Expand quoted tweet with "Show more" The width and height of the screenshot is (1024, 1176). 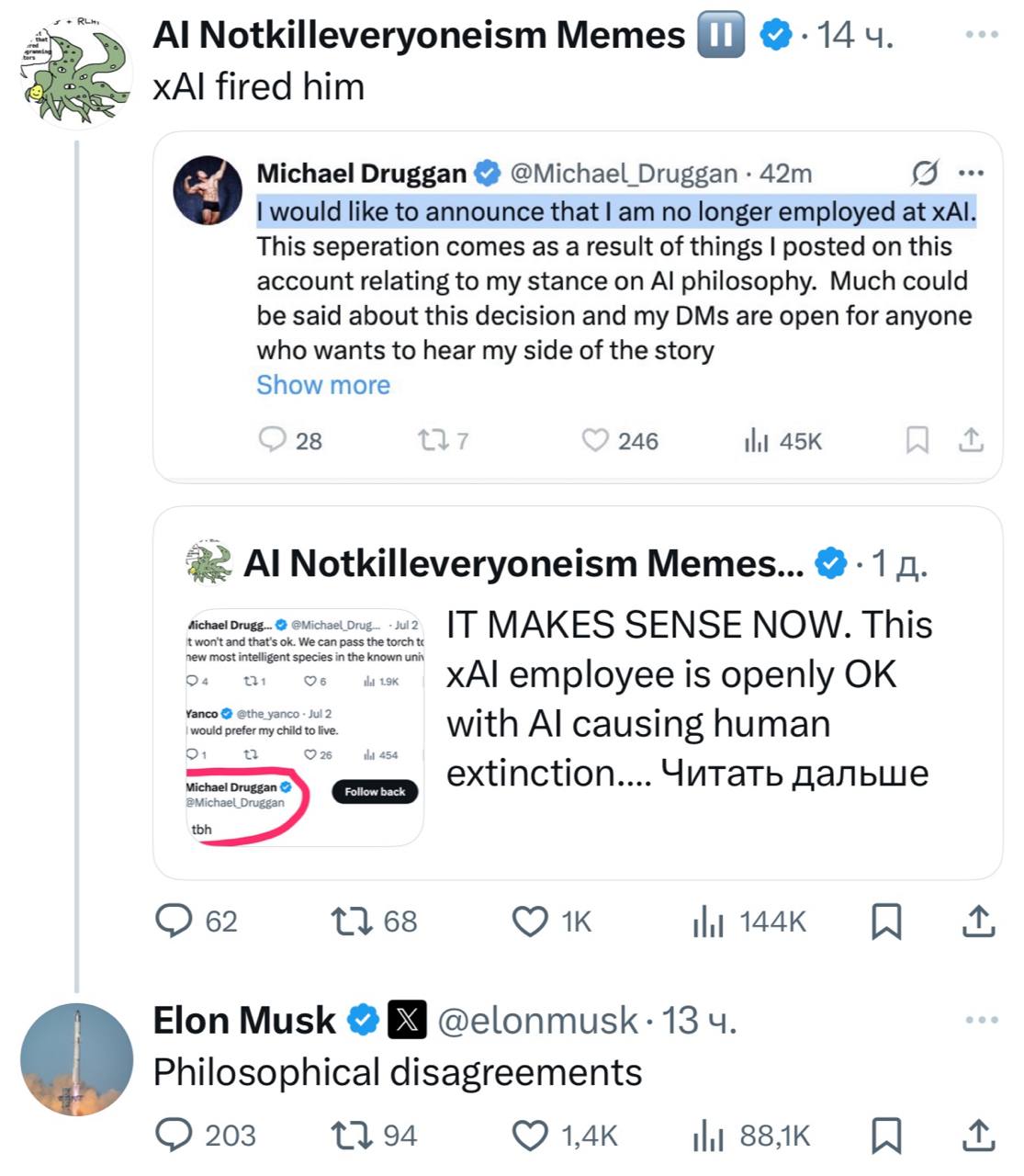click(x=323, y=385)
